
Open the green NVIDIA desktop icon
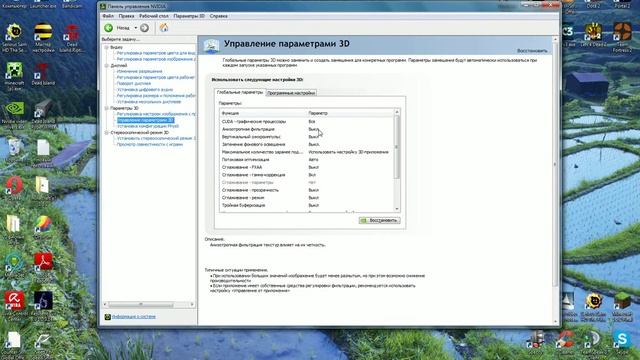(14, 109)
